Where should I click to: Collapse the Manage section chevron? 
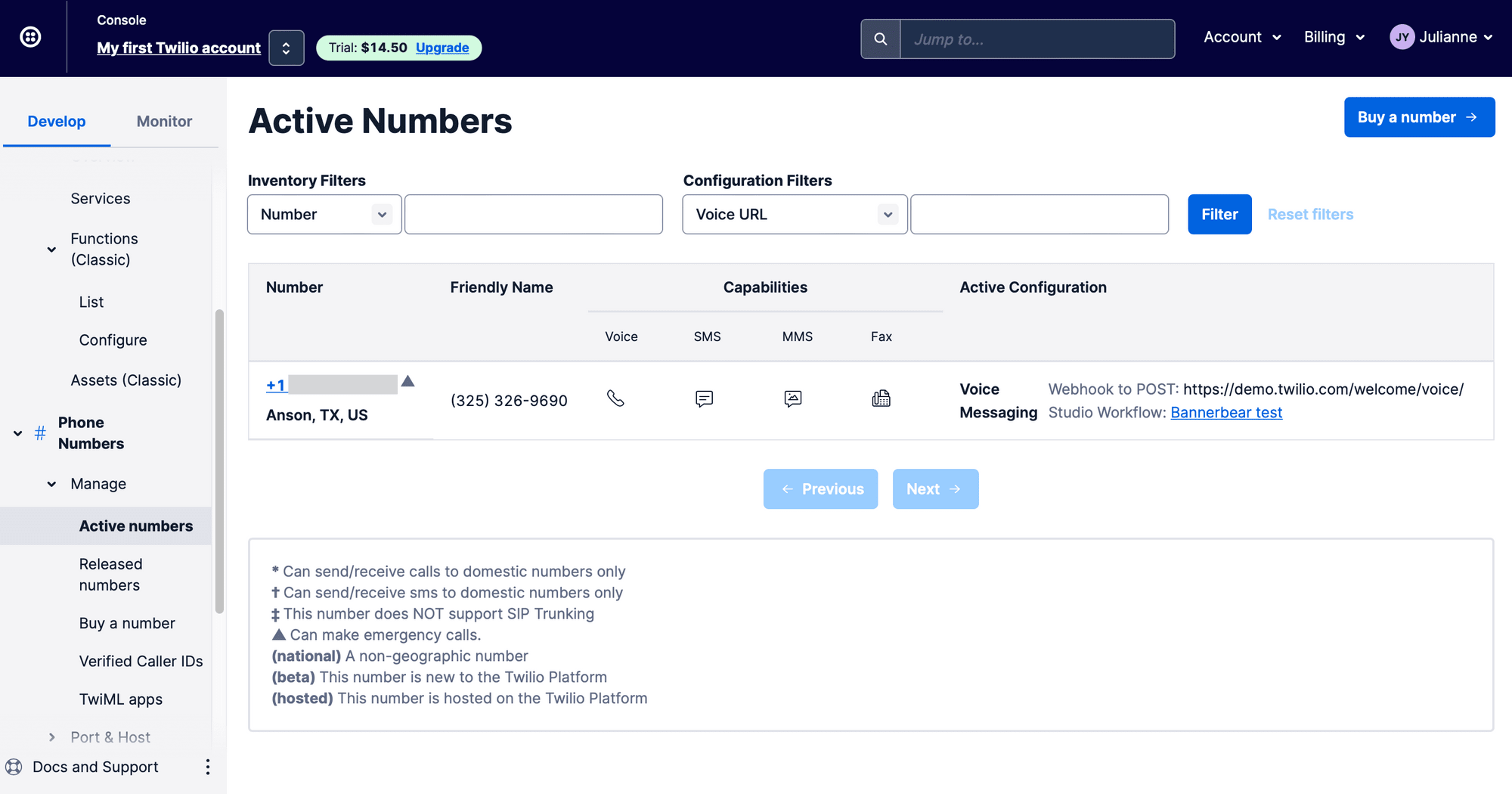[x=51, y=484]
